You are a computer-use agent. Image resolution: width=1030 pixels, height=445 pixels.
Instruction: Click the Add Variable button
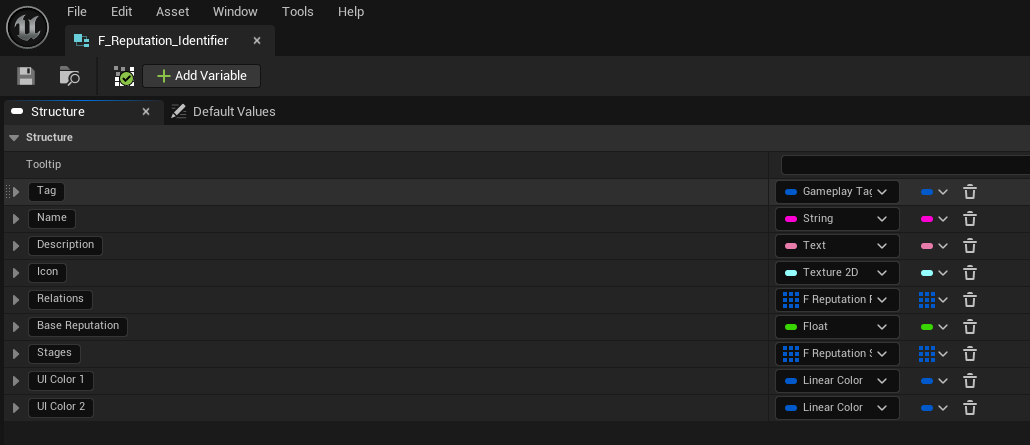[202, 76]
